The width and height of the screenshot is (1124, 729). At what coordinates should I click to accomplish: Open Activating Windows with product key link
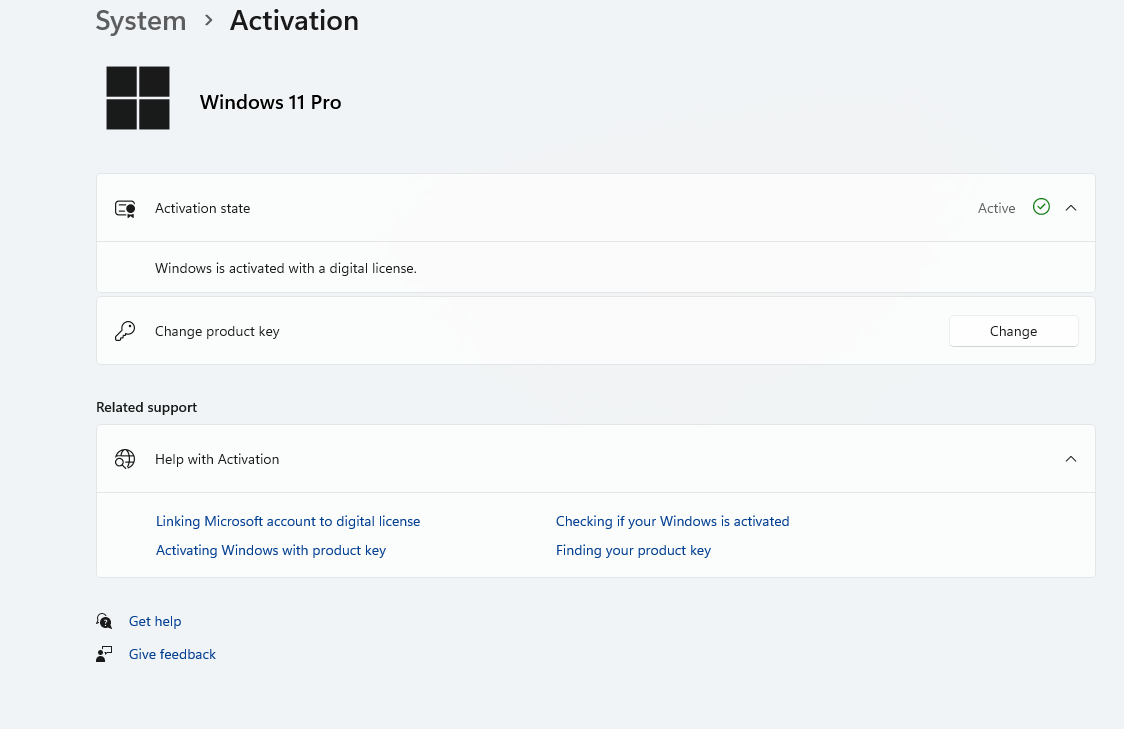pos(271,550)
